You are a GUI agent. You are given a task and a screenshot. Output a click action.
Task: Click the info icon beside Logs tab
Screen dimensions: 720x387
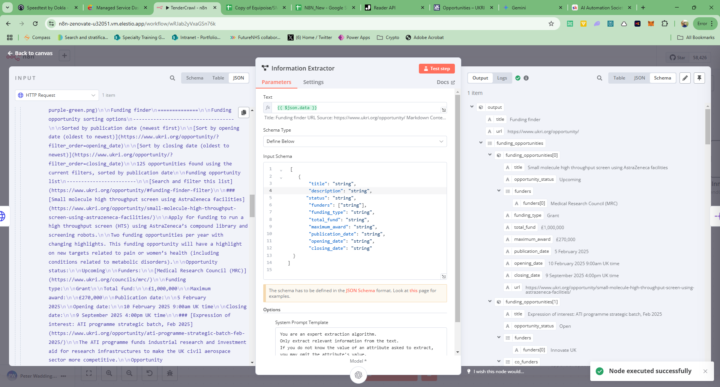pos(526,78)
